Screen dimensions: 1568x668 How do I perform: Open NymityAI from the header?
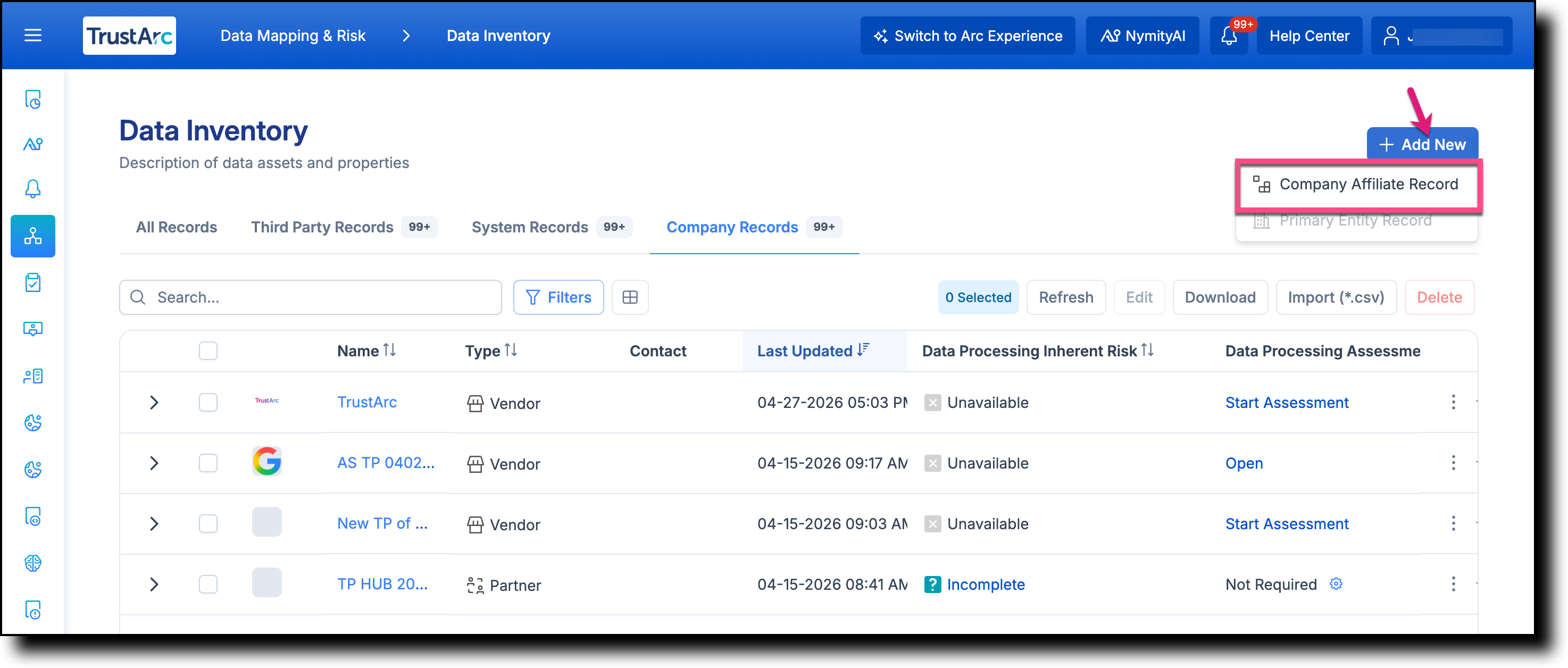click(1142, 35)
